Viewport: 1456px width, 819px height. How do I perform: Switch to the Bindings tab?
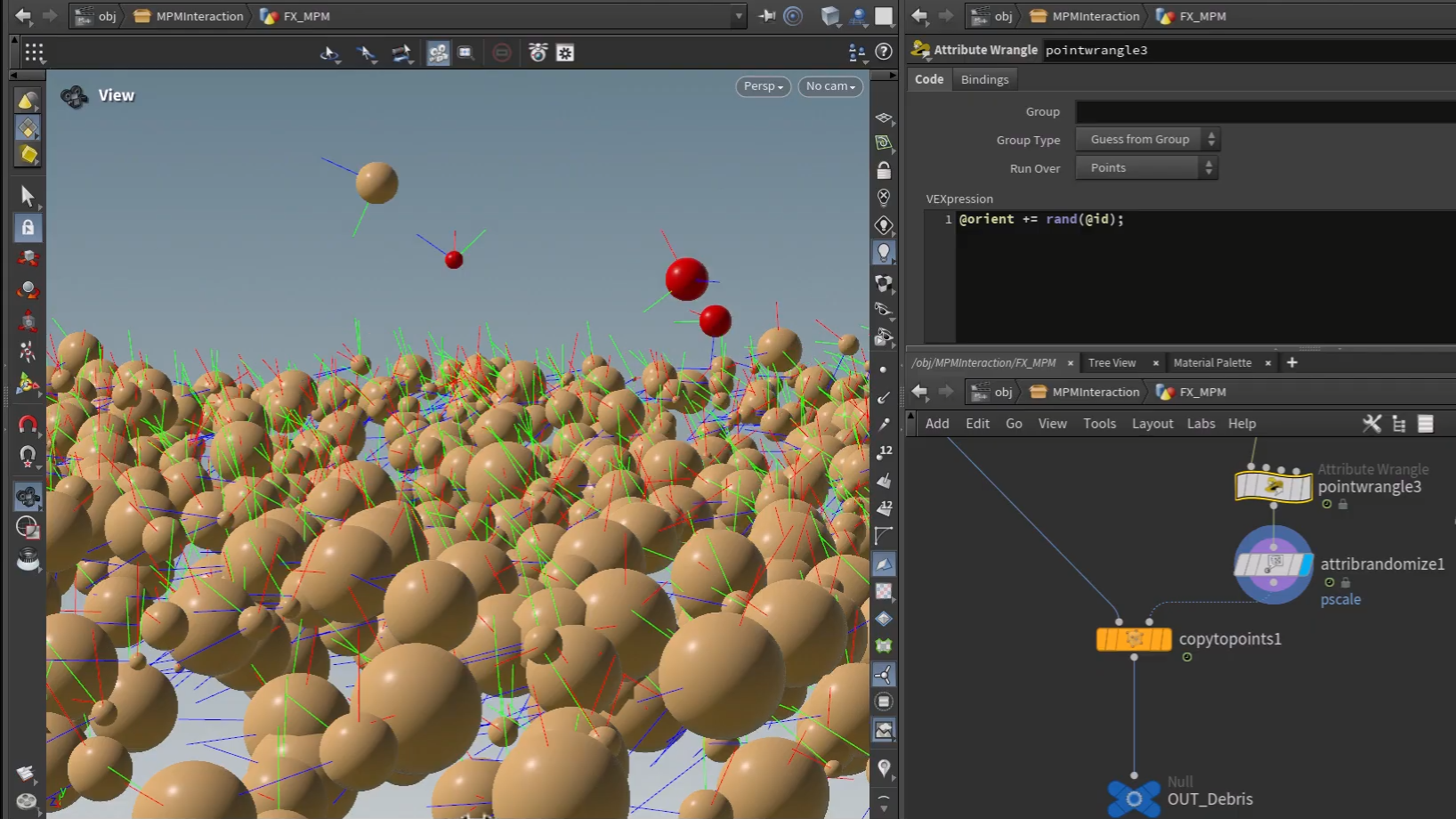[x=984, y=79]
